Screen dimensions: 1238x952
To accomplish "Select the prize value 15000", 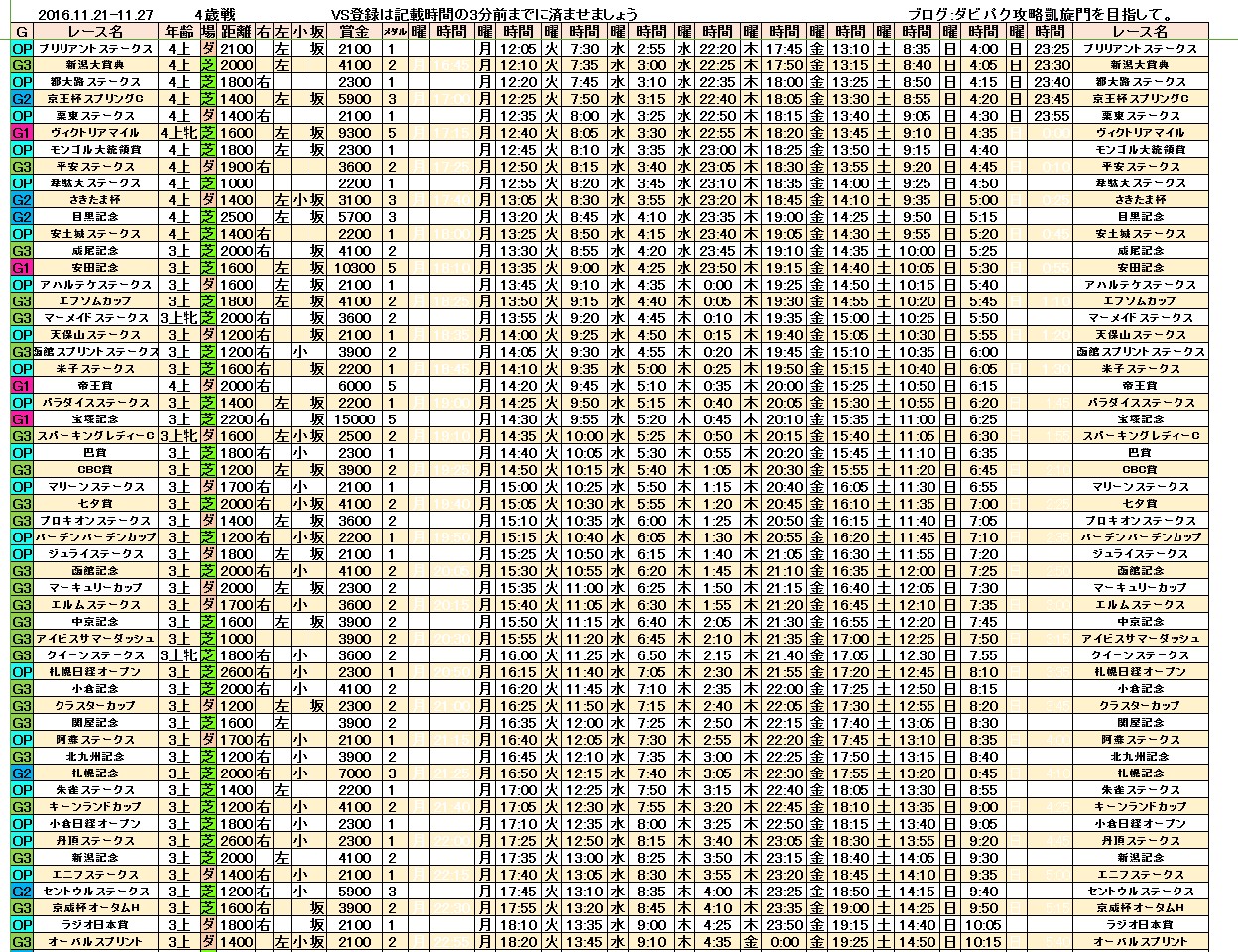I will [354, 419].
